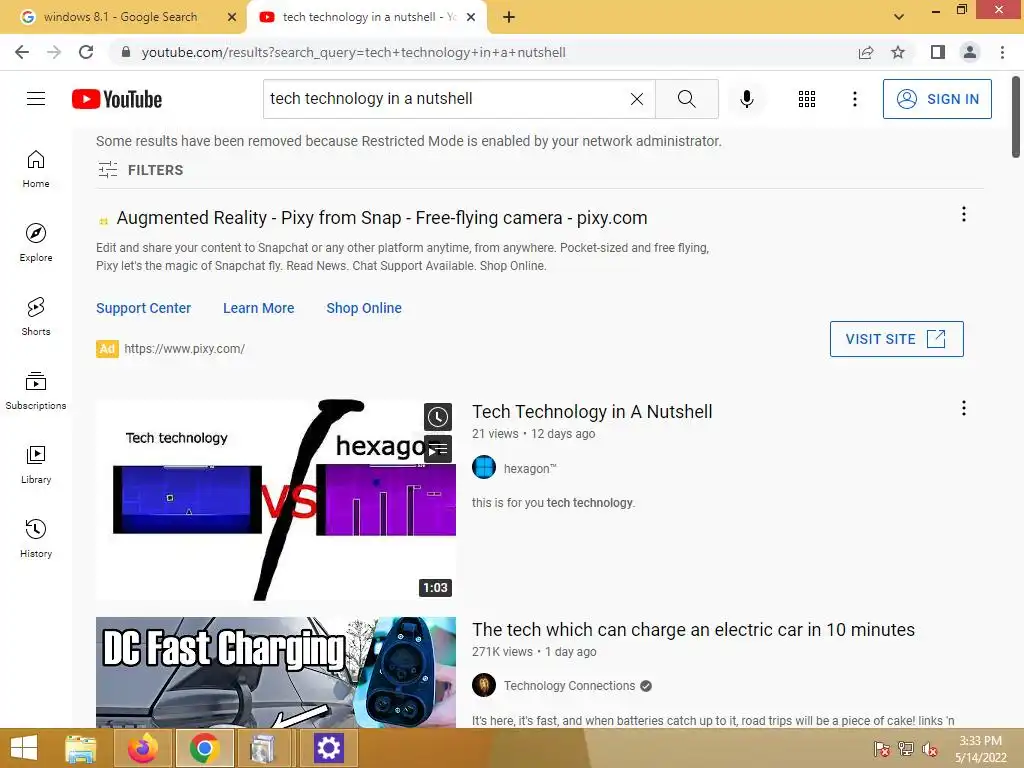Select the tech technology YouTube tab

tap(366, 17)
